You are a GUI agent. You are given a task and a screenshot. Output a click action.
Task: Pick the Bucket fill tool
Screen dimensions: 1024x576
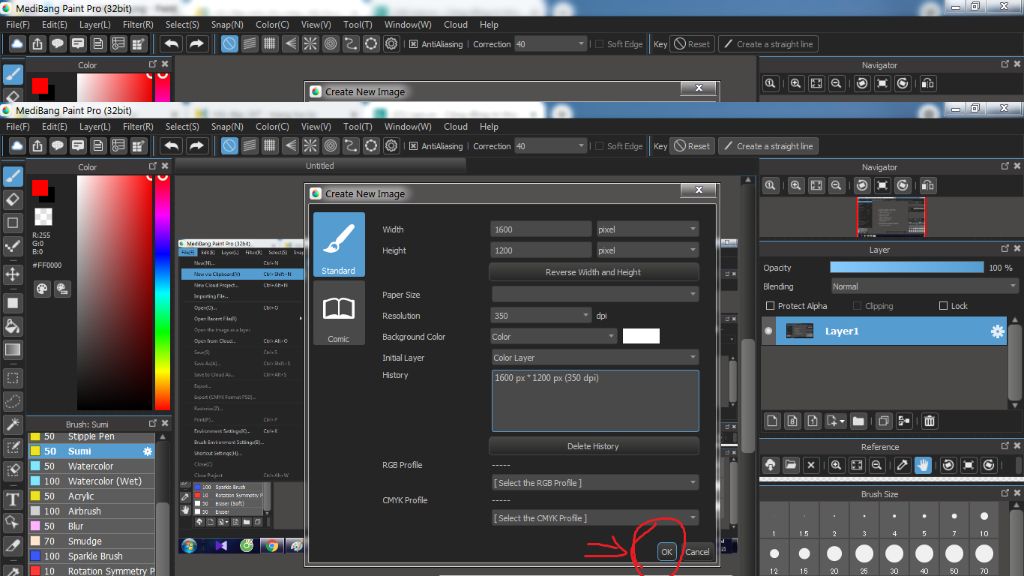coord(12,327)
